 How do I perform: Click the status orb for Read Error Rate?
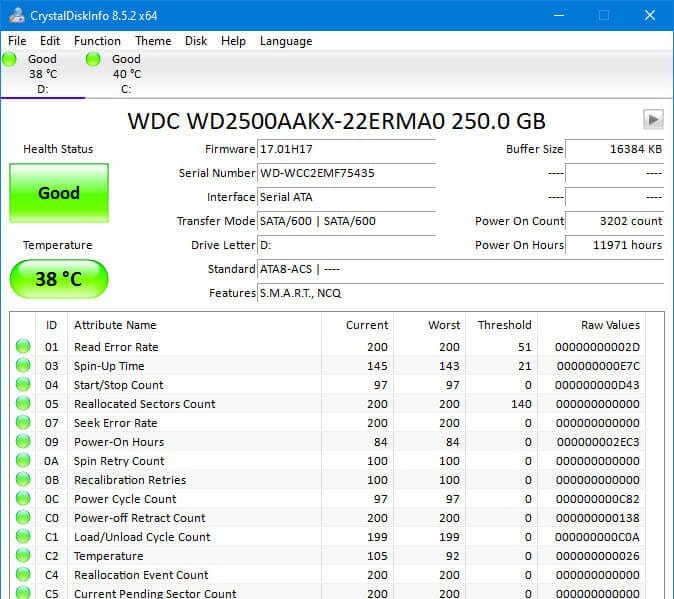[x=23, y=346]
